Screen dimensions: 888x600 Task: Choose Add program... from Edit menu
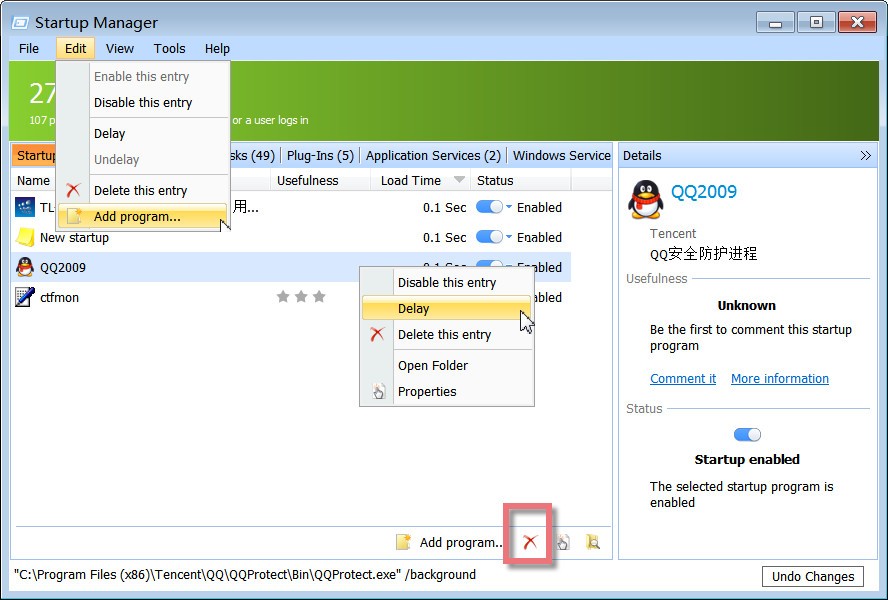pyautogui.click(x=137, y=217)
